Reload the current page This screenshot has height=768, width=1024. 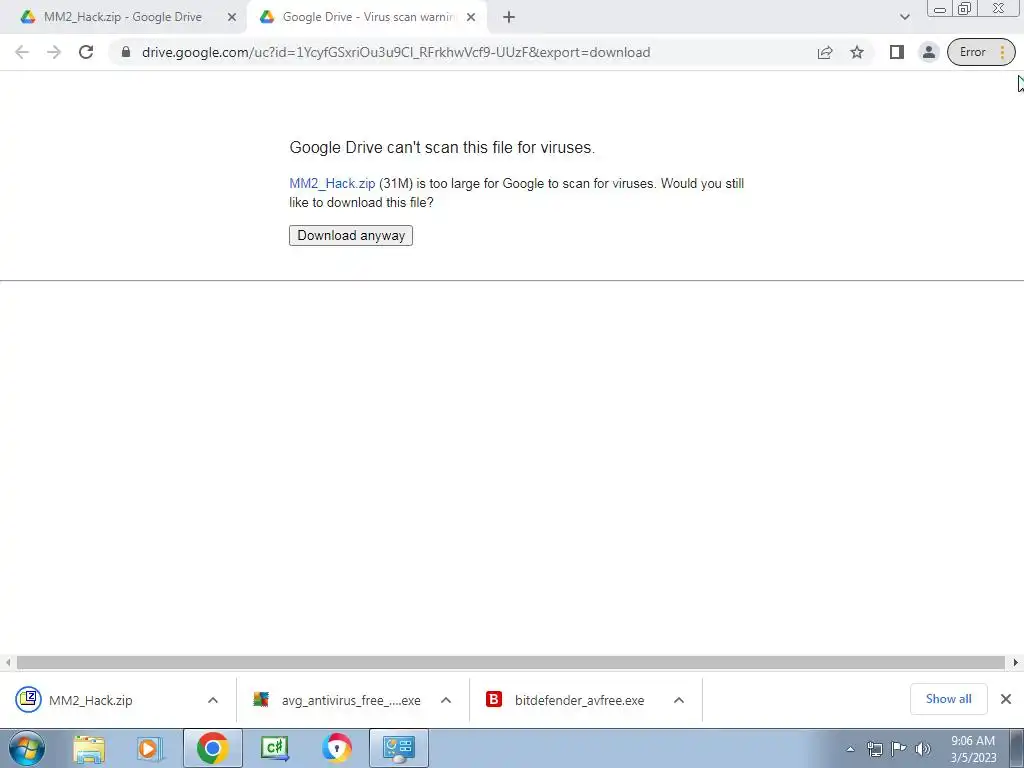coord(86,52)
